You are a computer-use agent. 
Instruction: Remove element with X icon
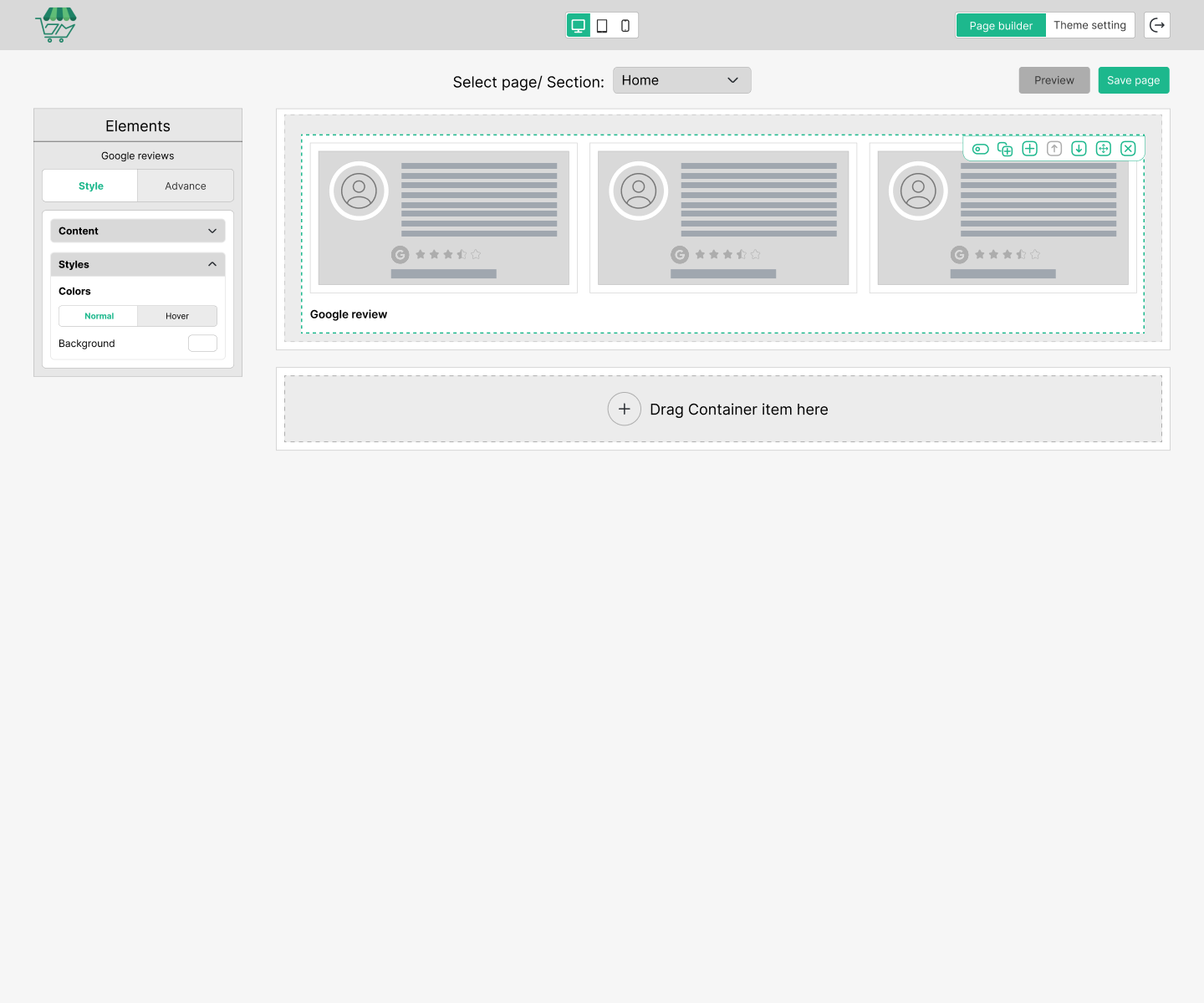point(1128,149)
